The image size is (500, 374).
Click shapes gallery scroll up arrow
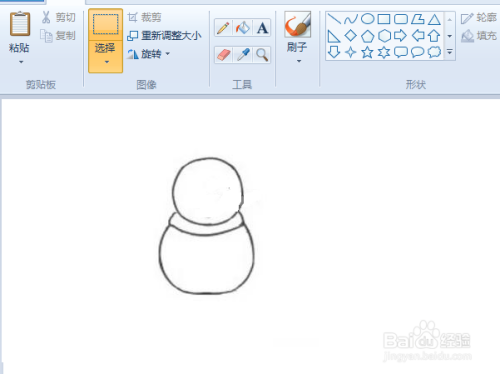click(450, 20)
